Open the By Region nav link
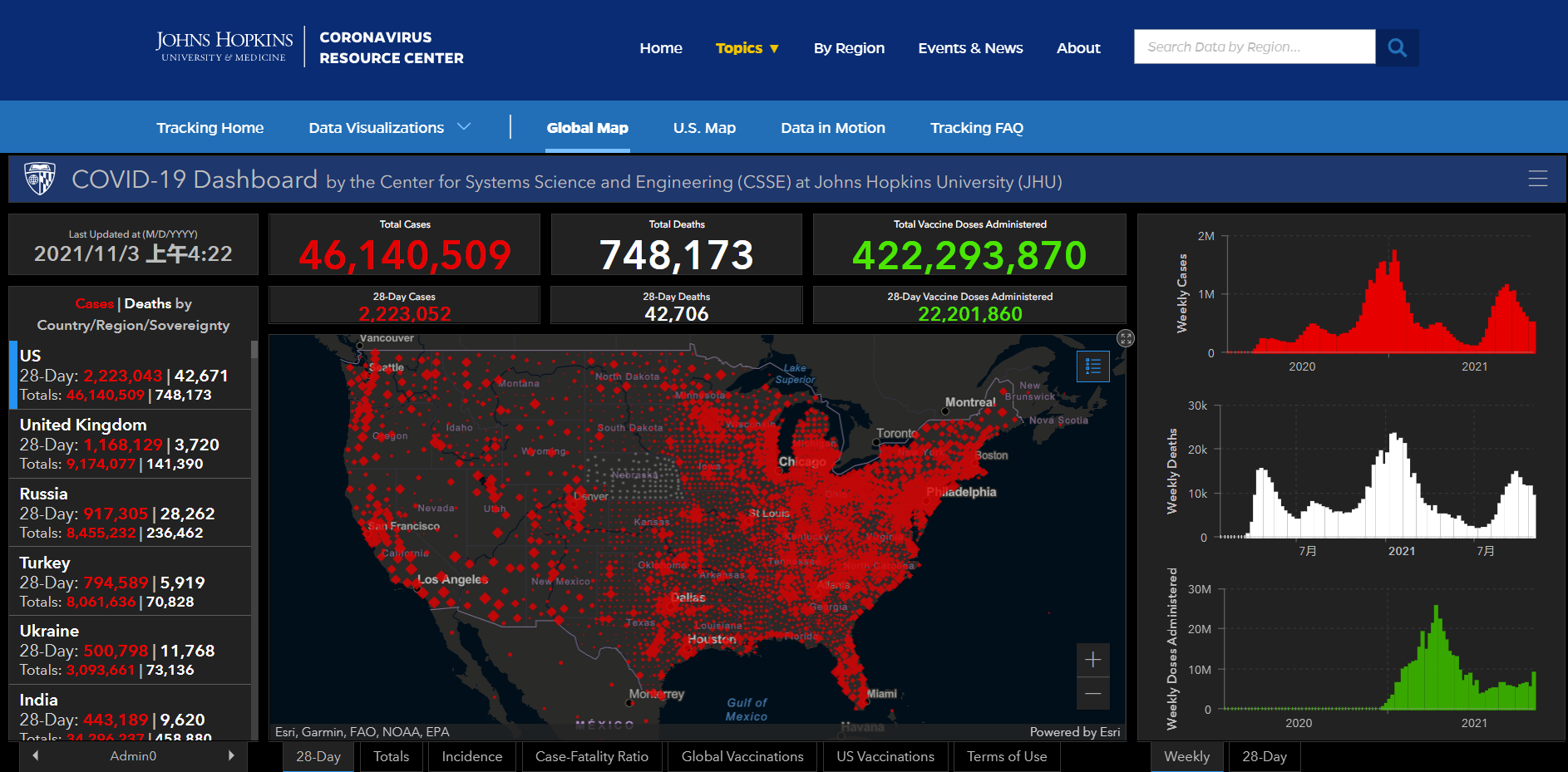This screenshot has width=1568, height=772. [849, 48]
